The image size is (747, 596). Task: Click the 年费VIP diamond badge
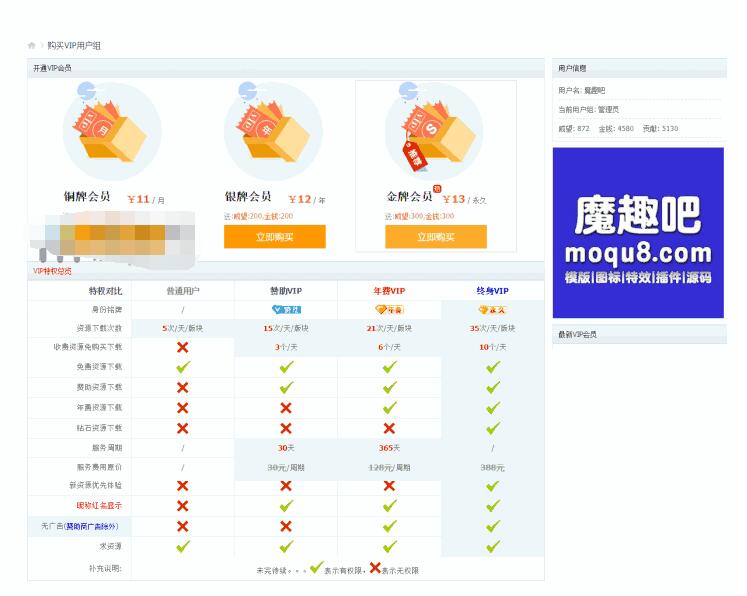tap(389, 310)
